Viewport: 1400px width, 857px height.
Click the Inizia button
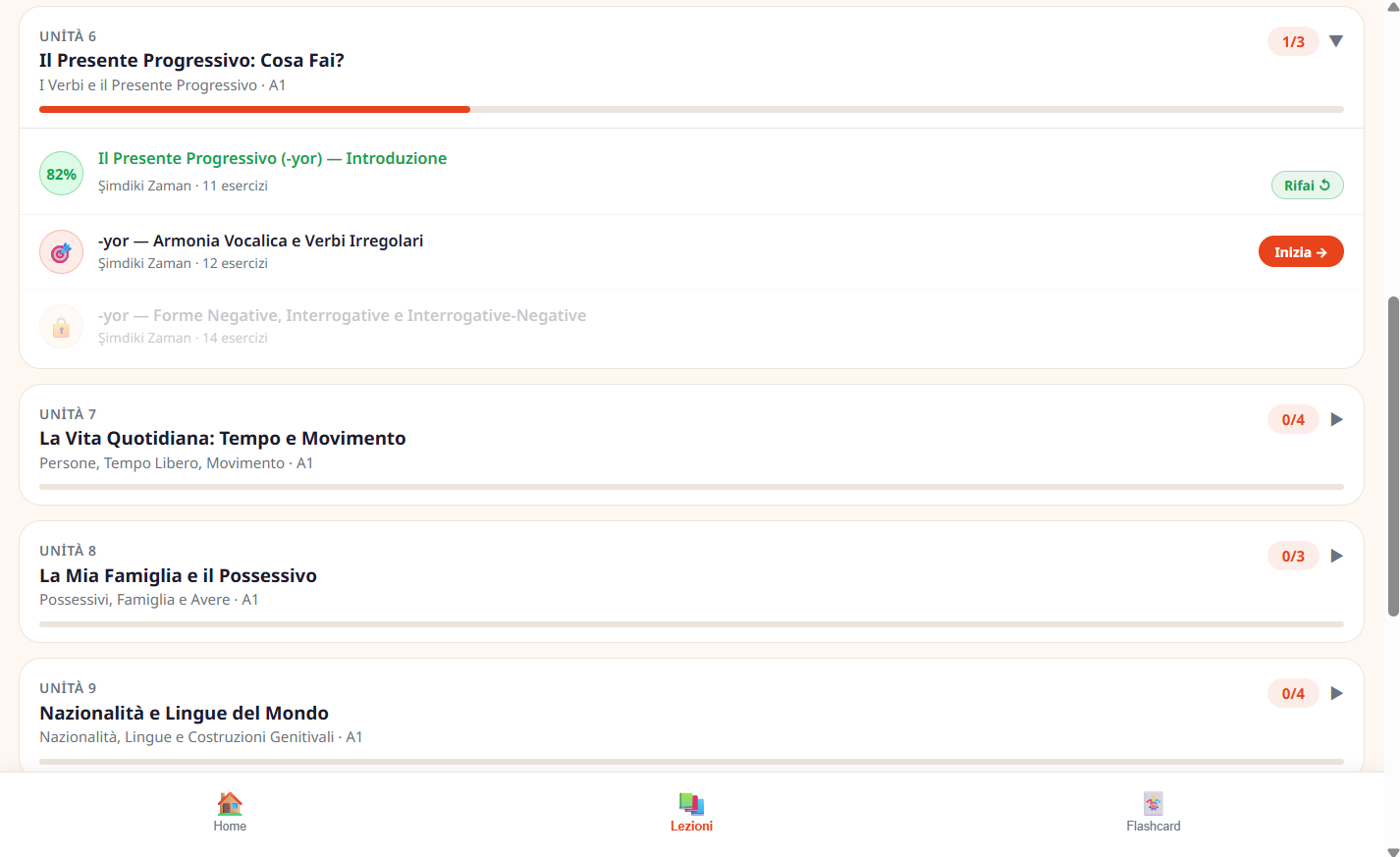[1301, 252]
